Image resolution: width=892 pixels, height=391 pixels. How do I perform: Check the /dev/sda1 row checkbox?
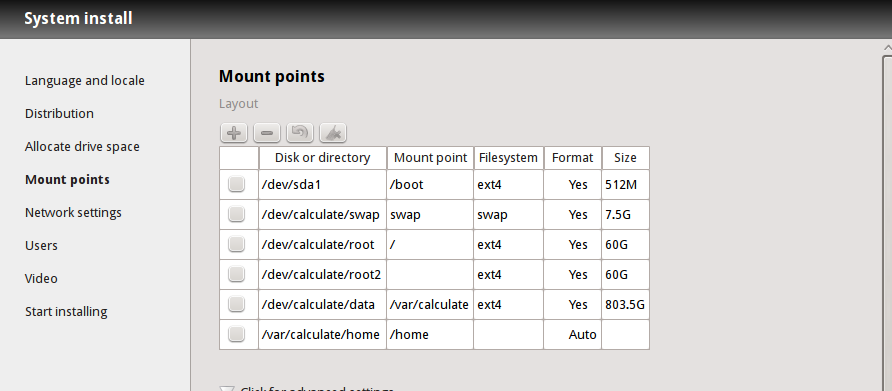(x=236, y=184)
